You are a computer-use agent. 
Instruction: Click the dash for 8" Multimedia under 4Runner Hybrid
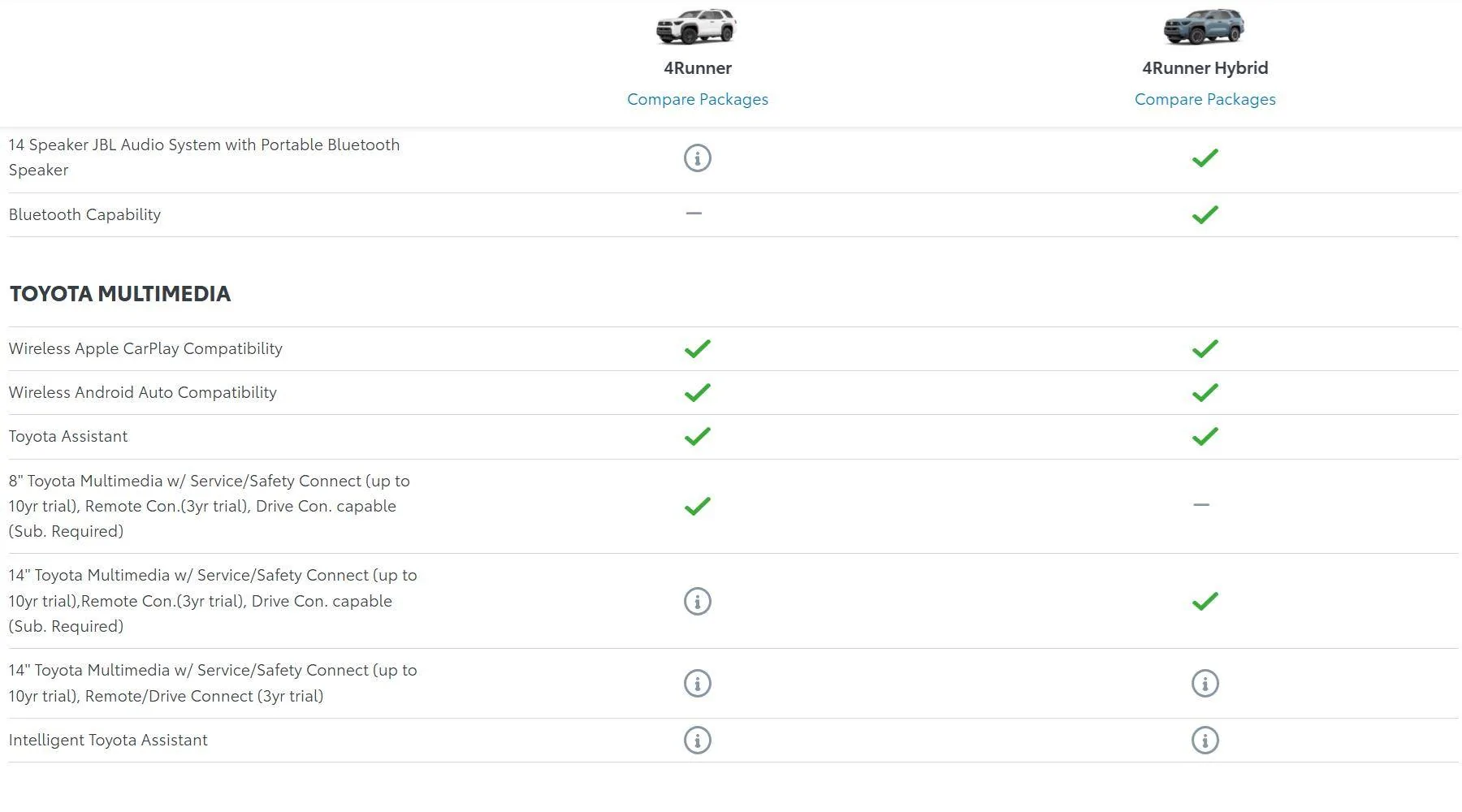[x=1201, y=505]
